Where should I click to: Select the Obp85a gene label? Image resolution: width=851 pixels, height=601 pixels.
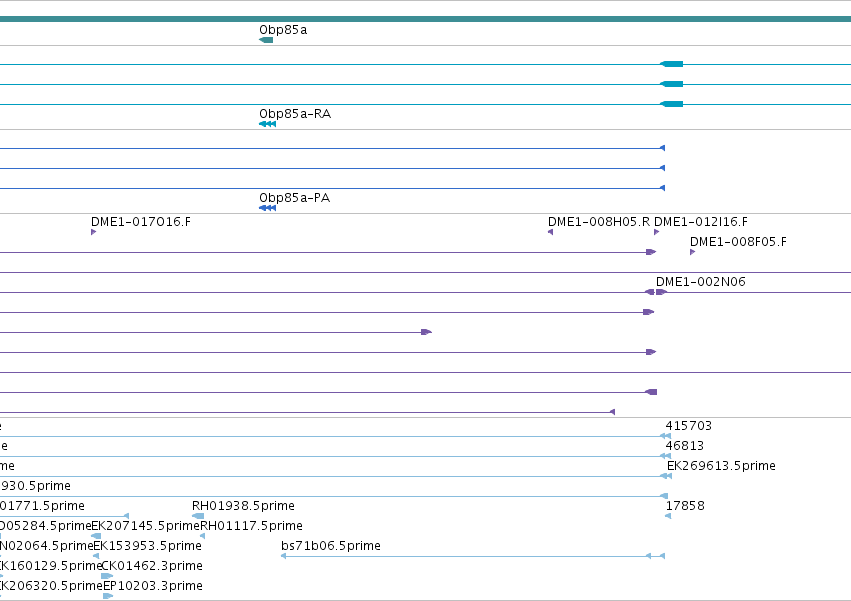[x=283, y=30]
